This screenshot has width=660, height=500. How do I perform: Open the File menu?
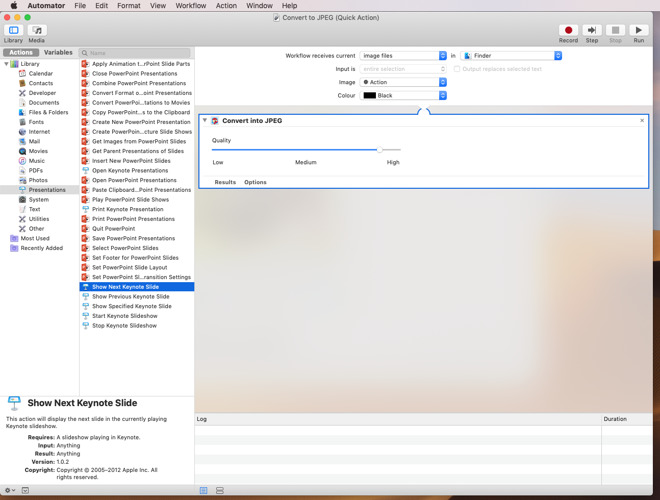80,5
